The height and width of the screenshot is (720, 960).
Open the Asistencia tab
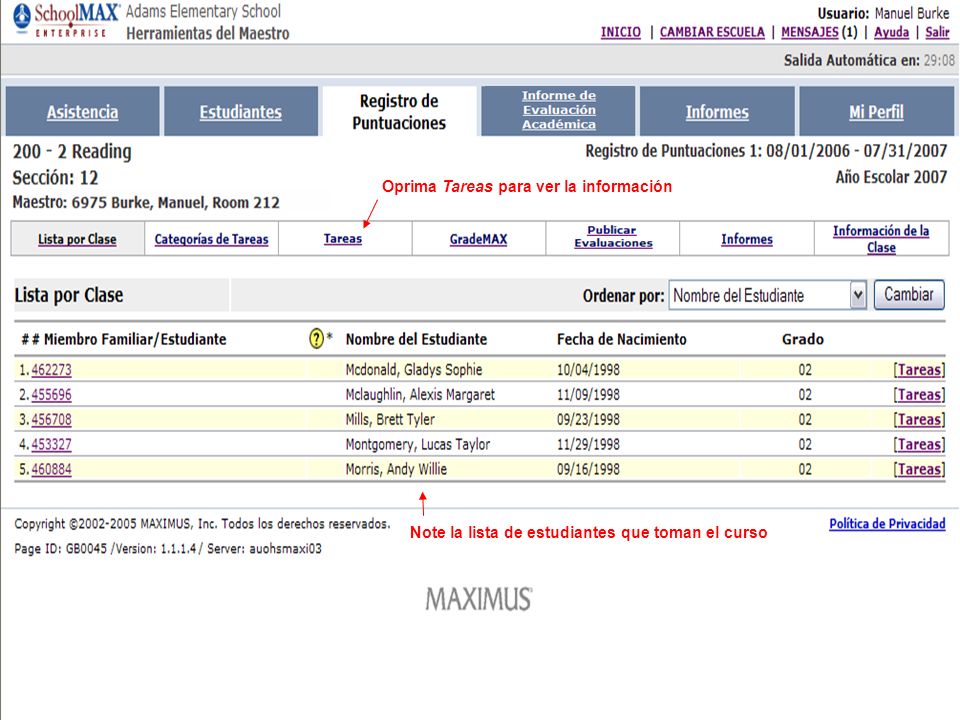click(x=83, y=111)
